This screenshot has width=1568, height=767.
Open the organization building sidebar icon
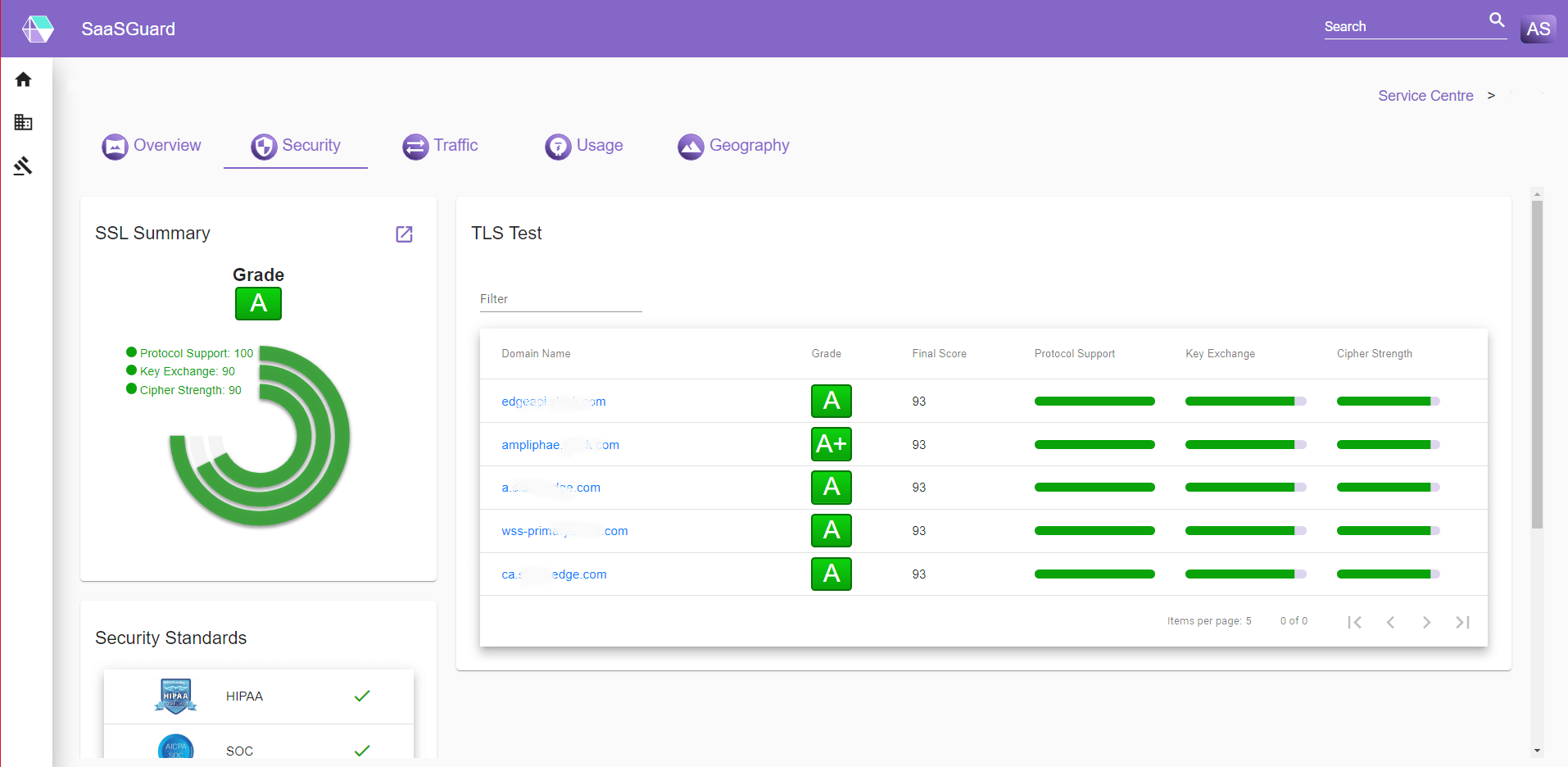tap(23, 123)
